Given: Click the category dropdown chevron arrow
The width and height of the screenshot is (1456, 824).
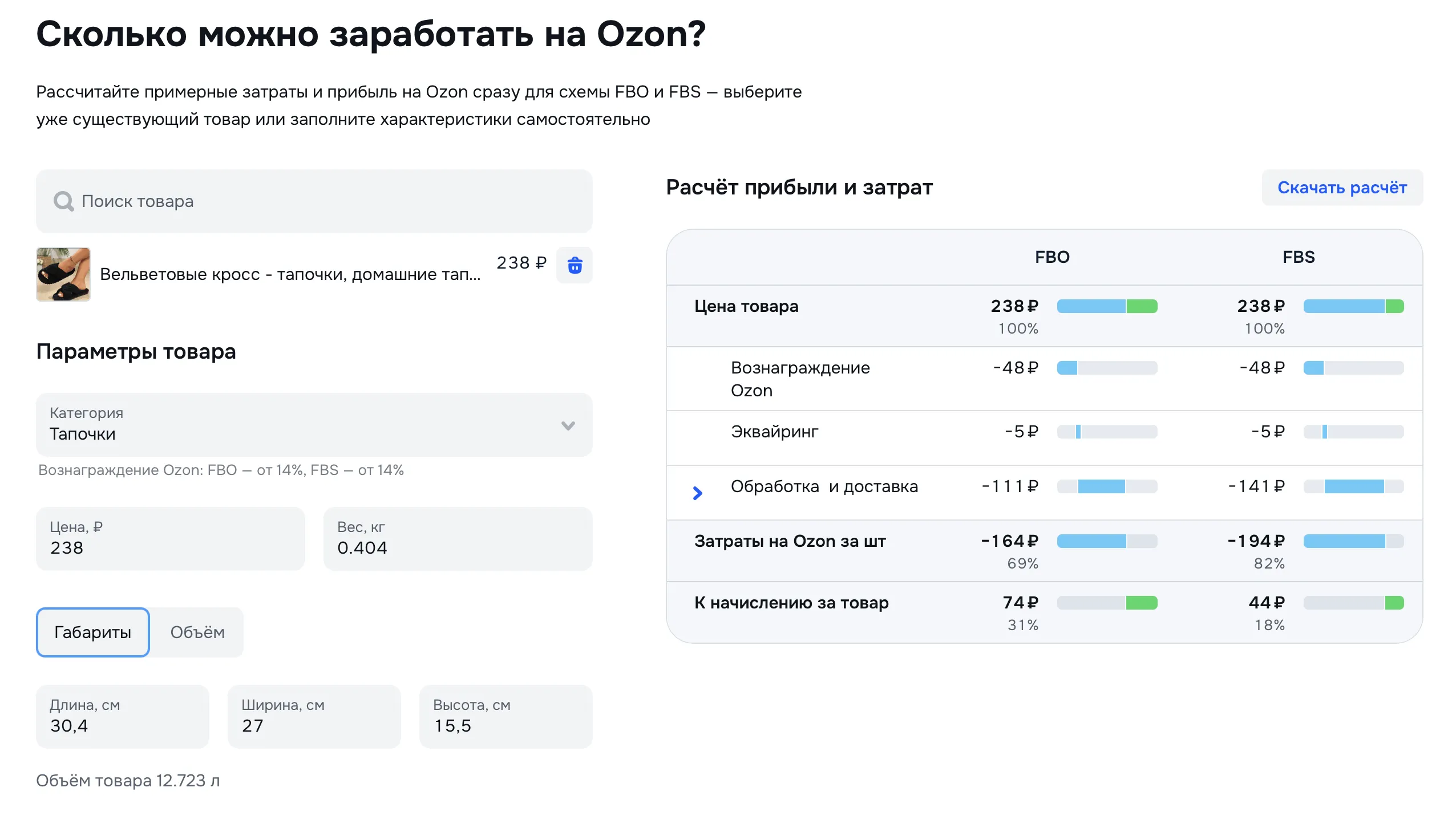Looking at the screenshot, I should pyautogui.click(x=568, y=426).
